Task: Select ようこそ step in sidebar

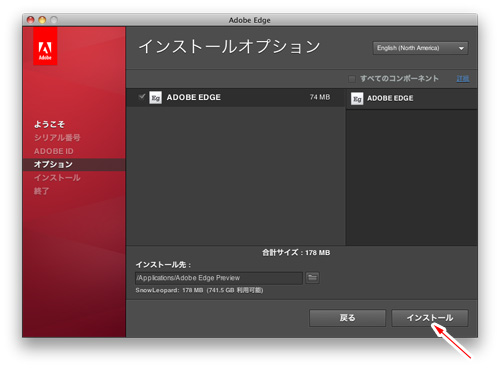Action: 49,124
